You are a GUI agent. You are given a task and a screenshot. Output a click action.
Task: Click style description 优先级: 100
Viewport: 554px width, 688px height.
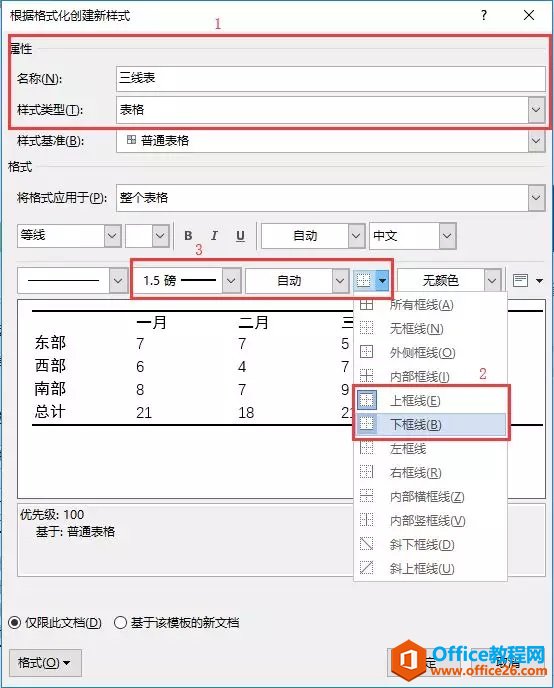52,514
